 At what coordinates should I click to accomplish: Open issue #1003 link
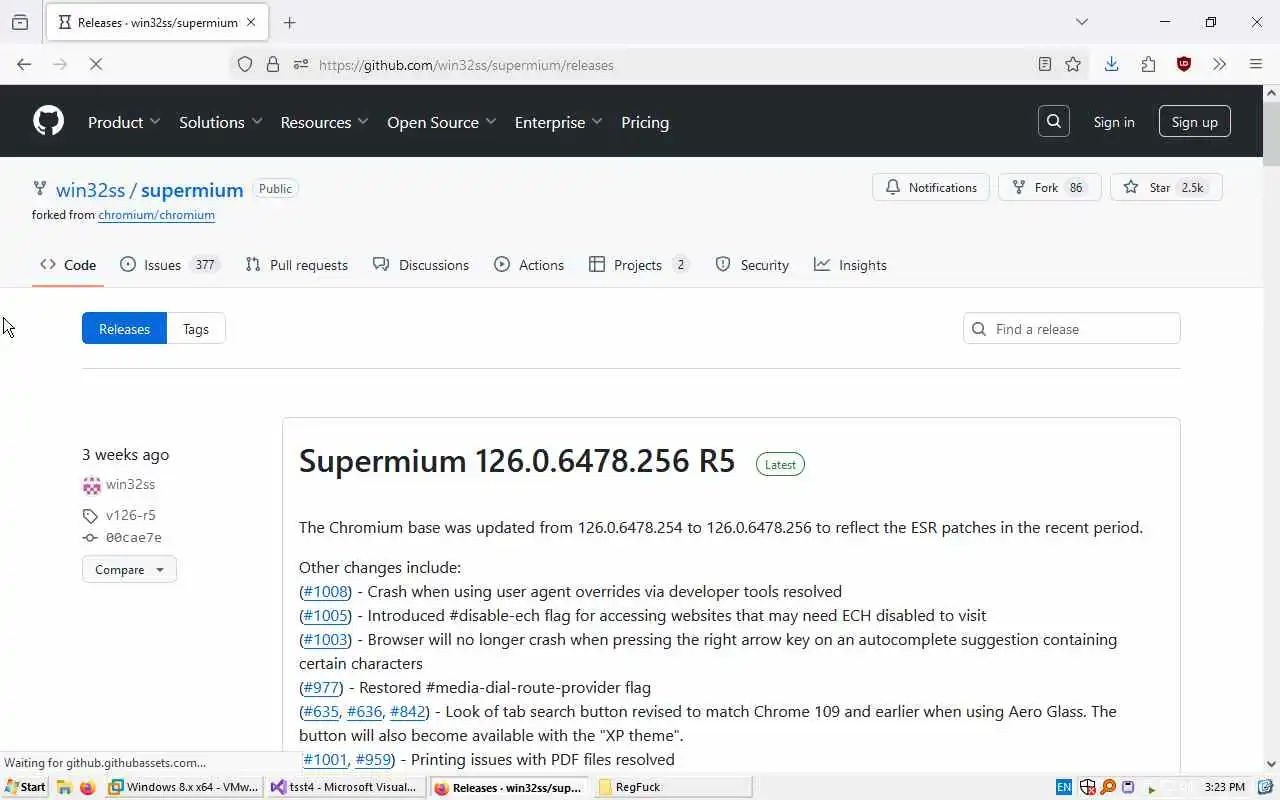(325, 639)
